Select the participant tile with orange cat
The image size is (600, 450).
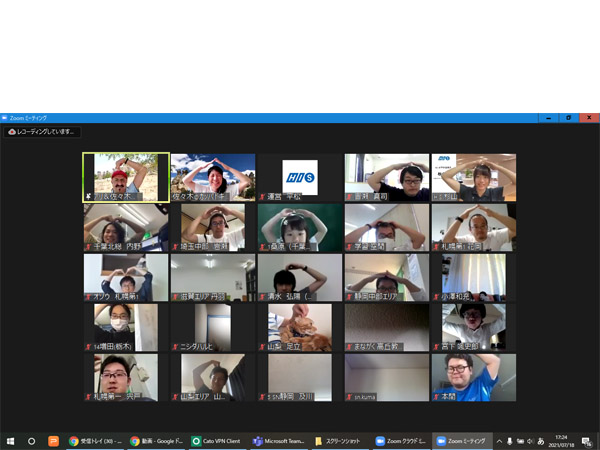point(299,327)
